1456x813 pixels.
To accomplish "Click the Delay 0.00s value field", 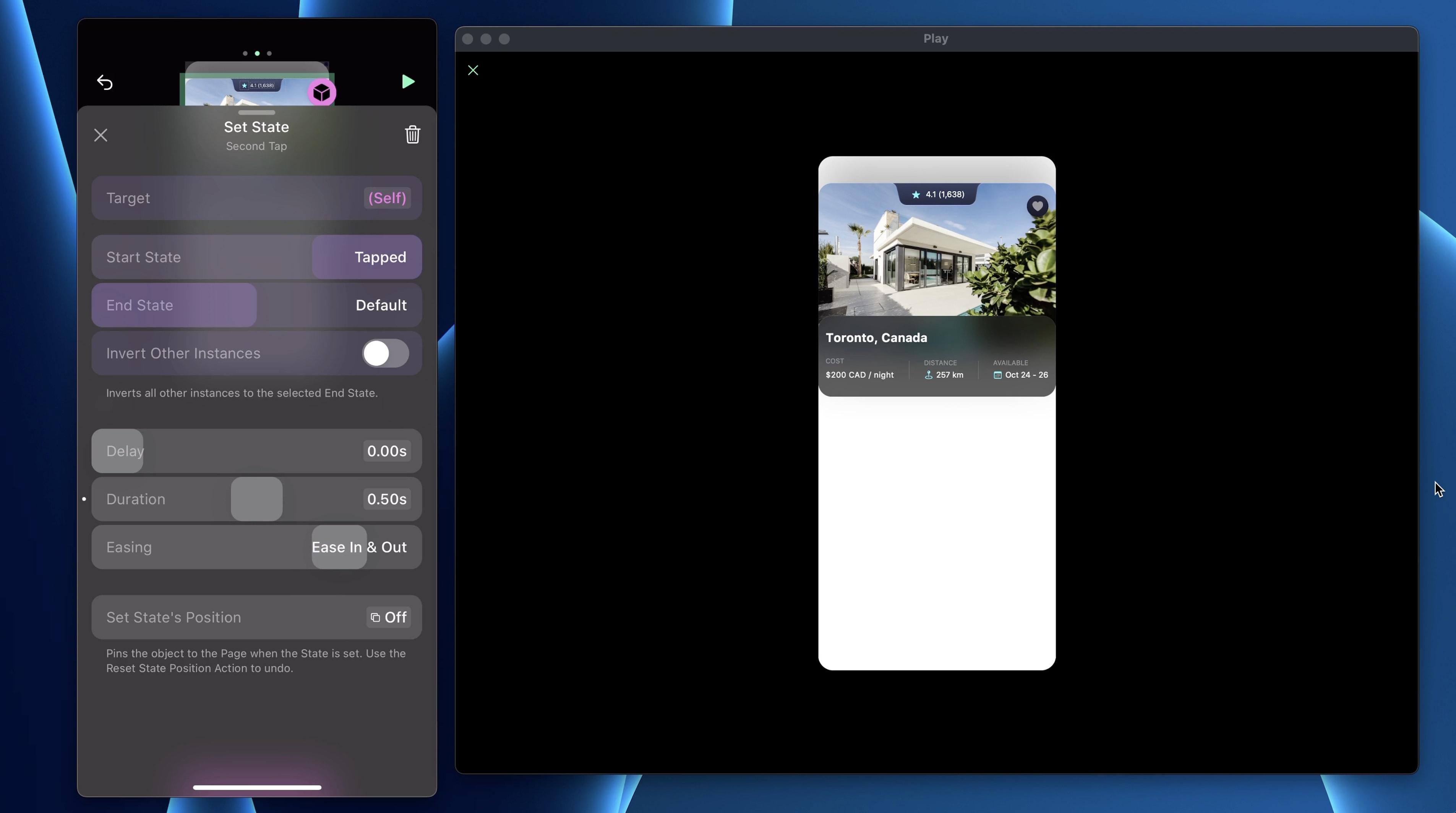I will pyautogui.click(x=387, y=451).
